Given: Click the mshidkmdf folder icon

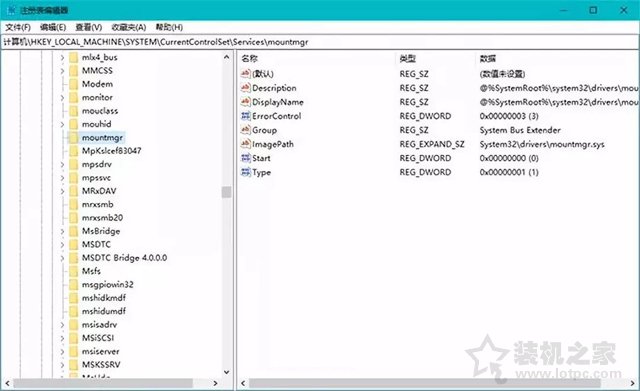Looking at the screenshot, I should [73, 298].
